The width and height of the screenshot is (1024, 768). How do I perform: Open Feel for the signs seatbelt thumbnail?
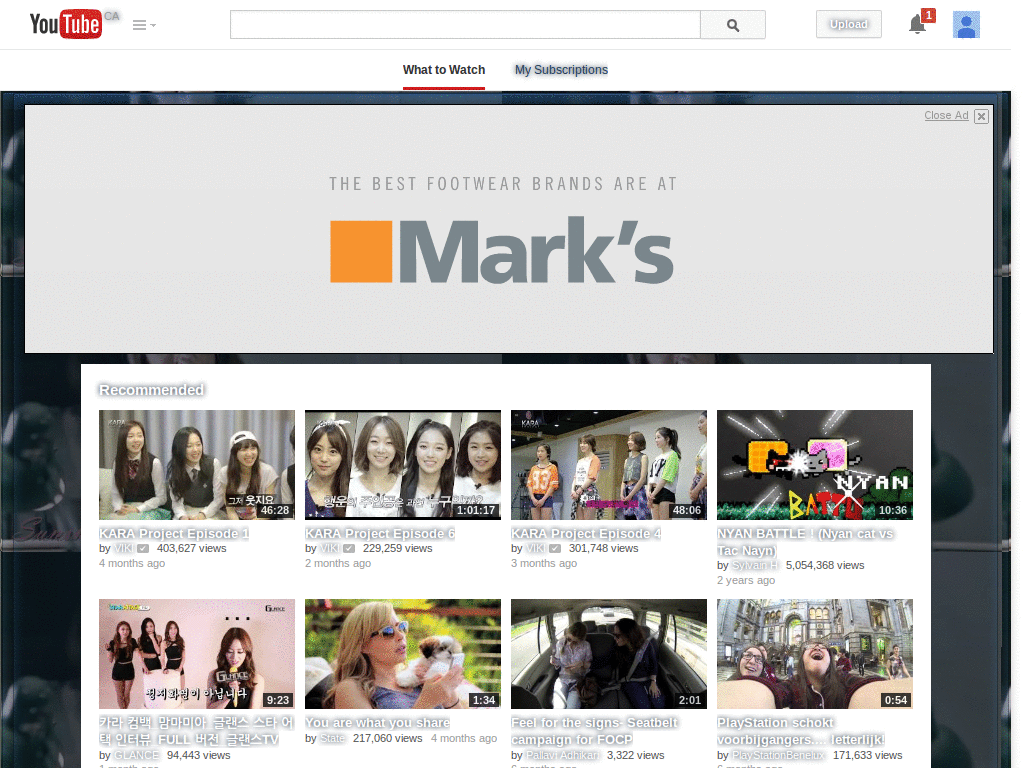click(x=609, y=654)
